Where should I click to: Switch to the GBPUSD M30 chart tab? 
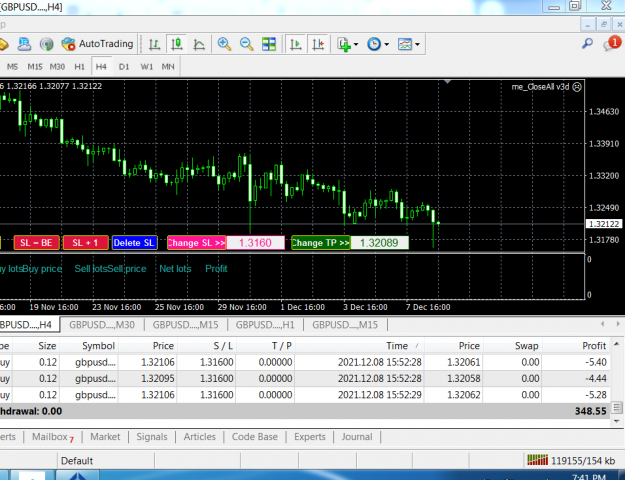pos(102,325)
